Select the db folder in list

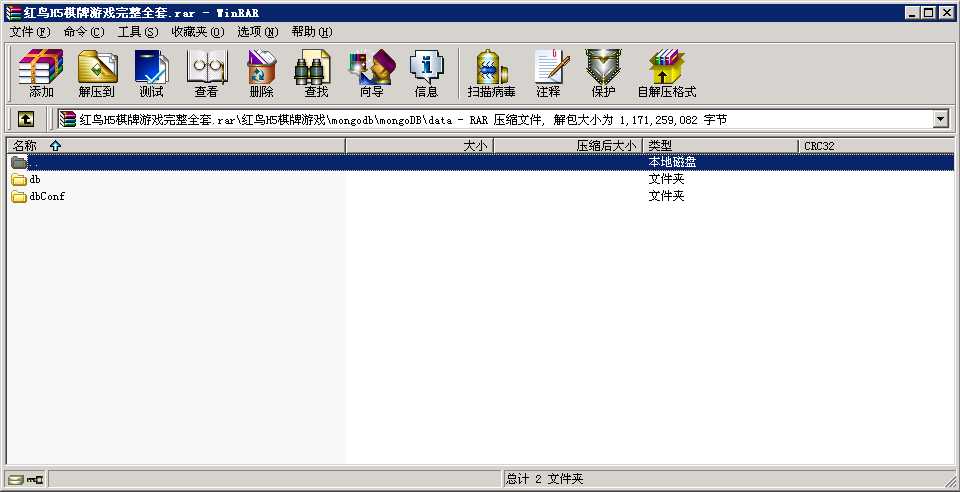(x=34, y=179)
